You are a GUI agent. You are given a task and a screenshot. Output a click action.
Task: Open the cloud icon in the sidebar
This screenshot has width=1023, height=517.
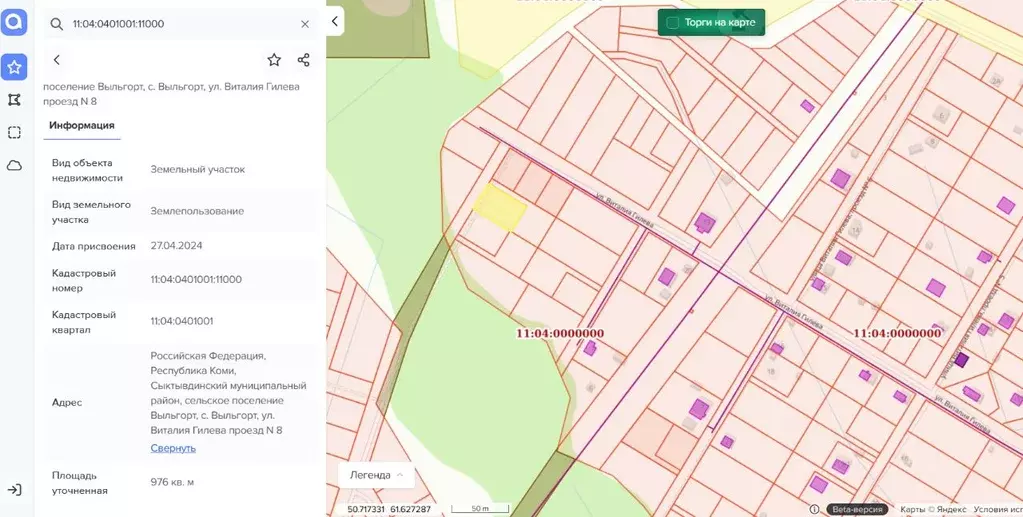point(14,165)
